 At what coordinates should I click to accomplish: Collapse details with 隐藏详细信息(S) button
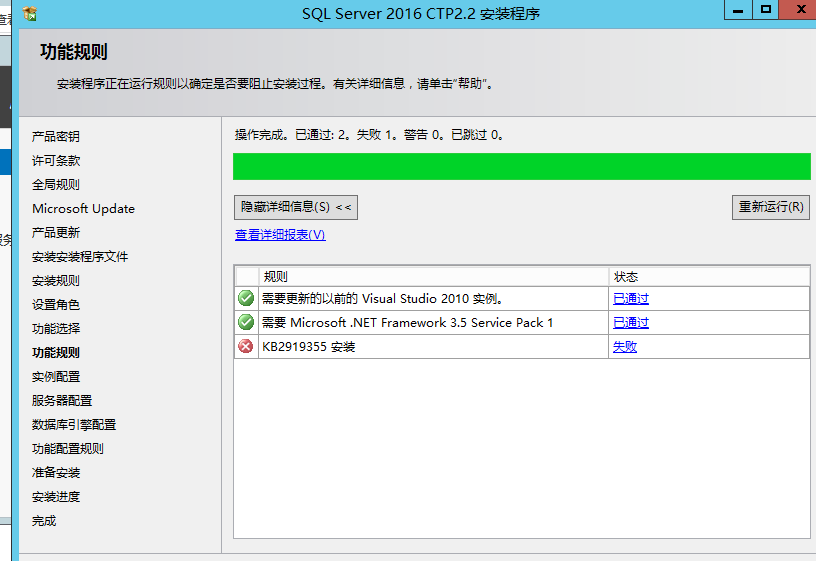coord(295,207)
